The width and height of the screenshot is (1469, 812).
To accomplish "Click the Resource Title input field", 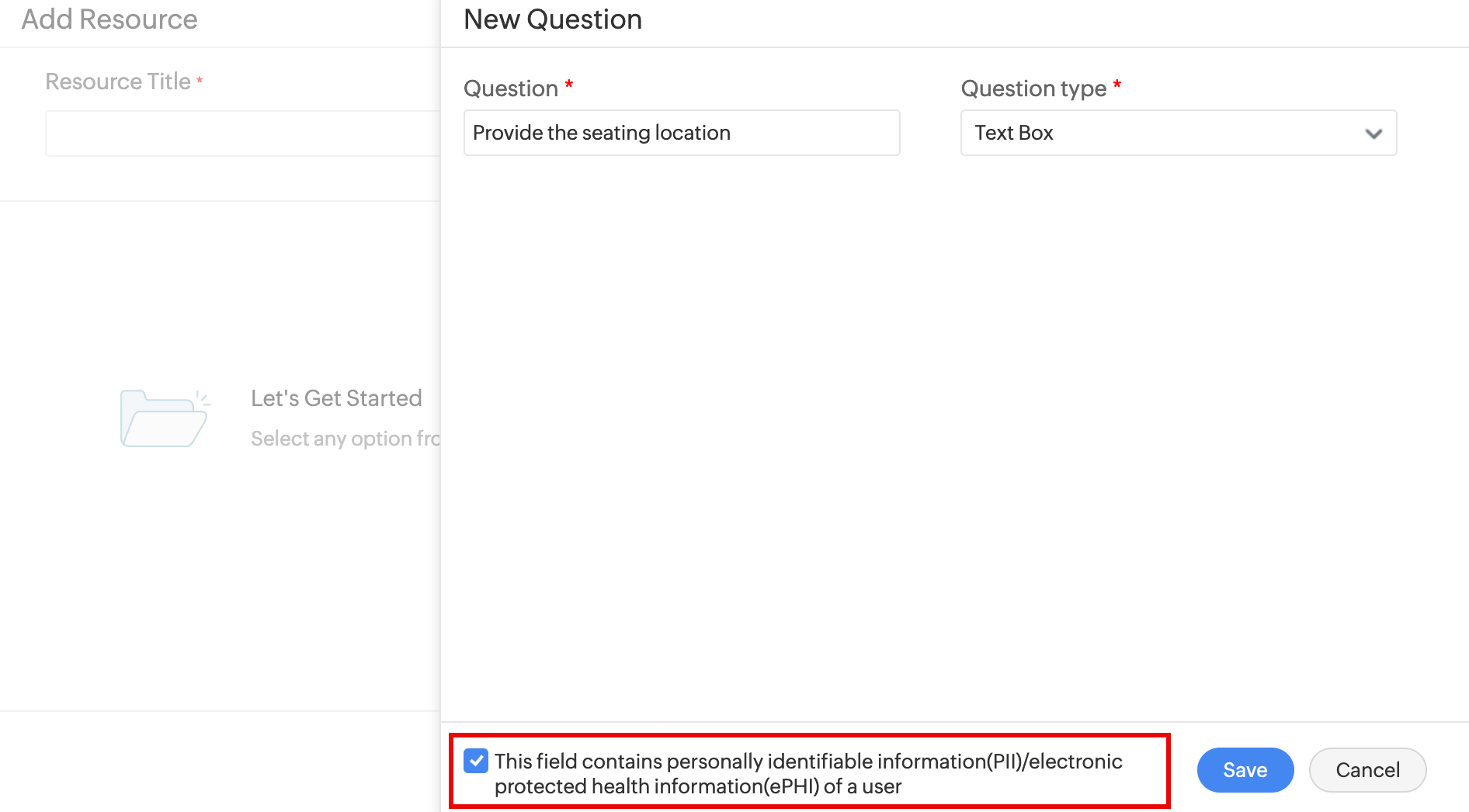I will (x=242, y=134).
